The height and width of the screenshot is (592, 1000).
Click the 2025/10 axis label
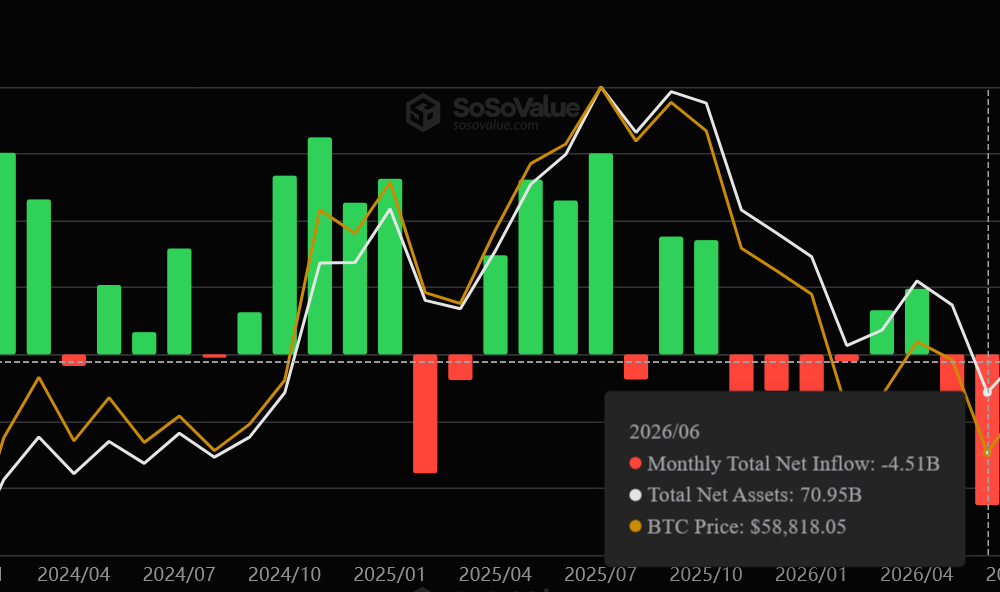706,574
